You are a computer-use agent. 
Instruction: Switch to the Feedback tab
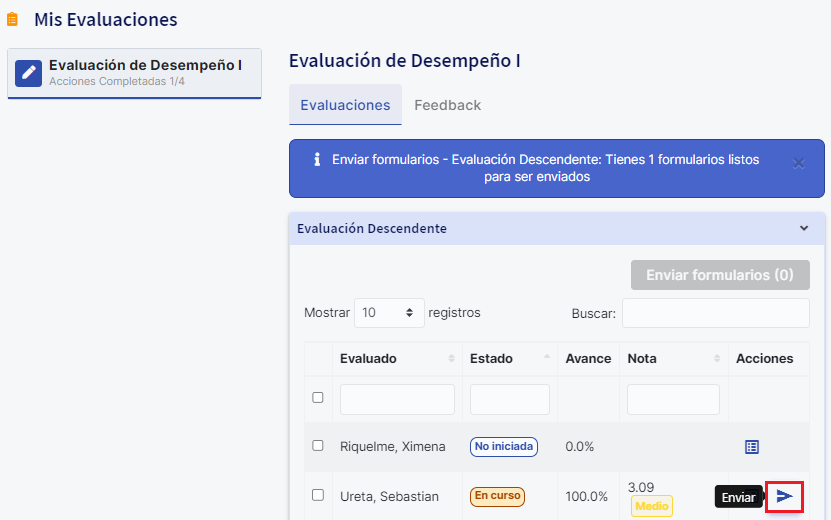coord(447,105)
